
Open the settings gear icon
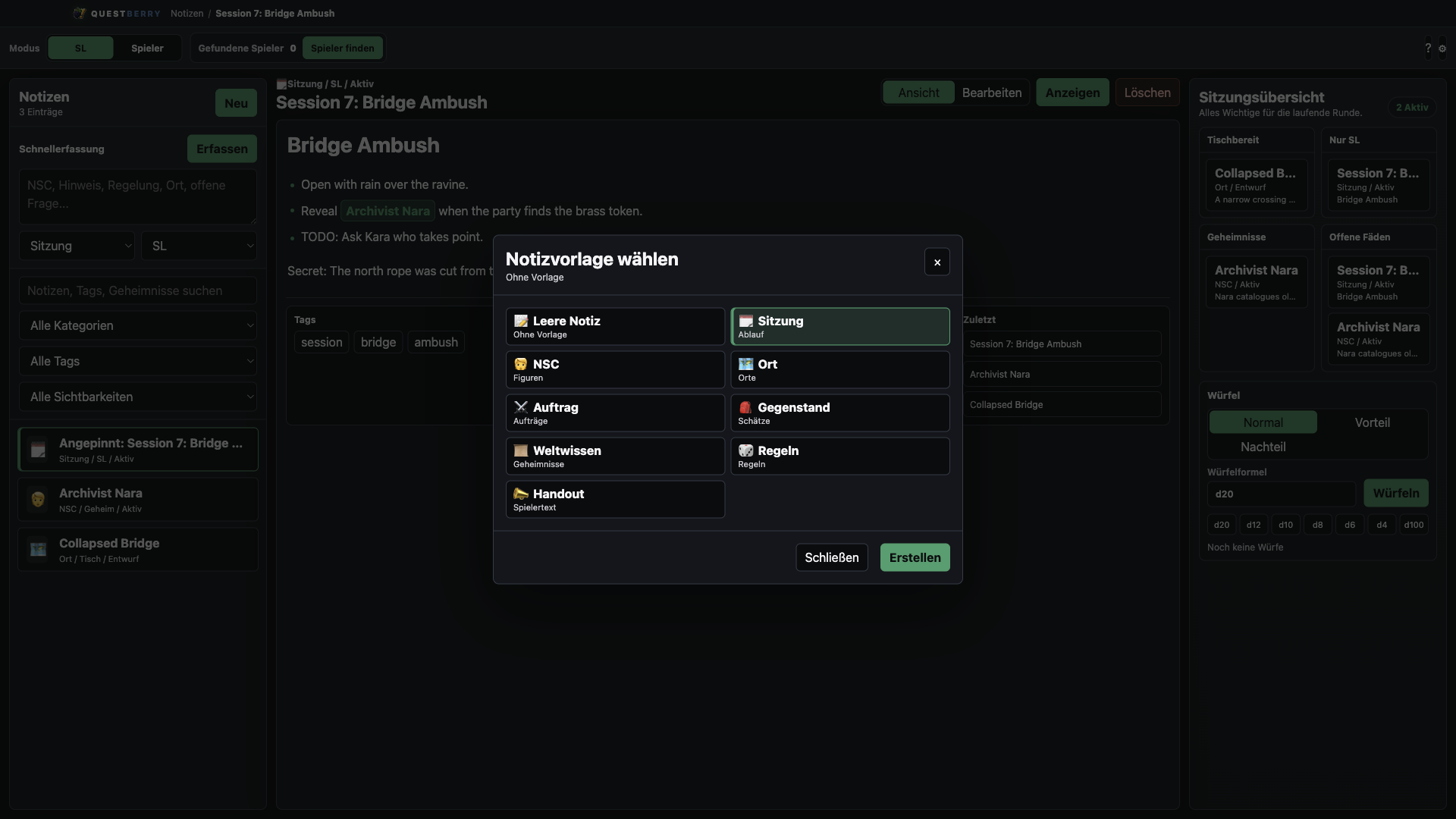tap(1442, 48)
